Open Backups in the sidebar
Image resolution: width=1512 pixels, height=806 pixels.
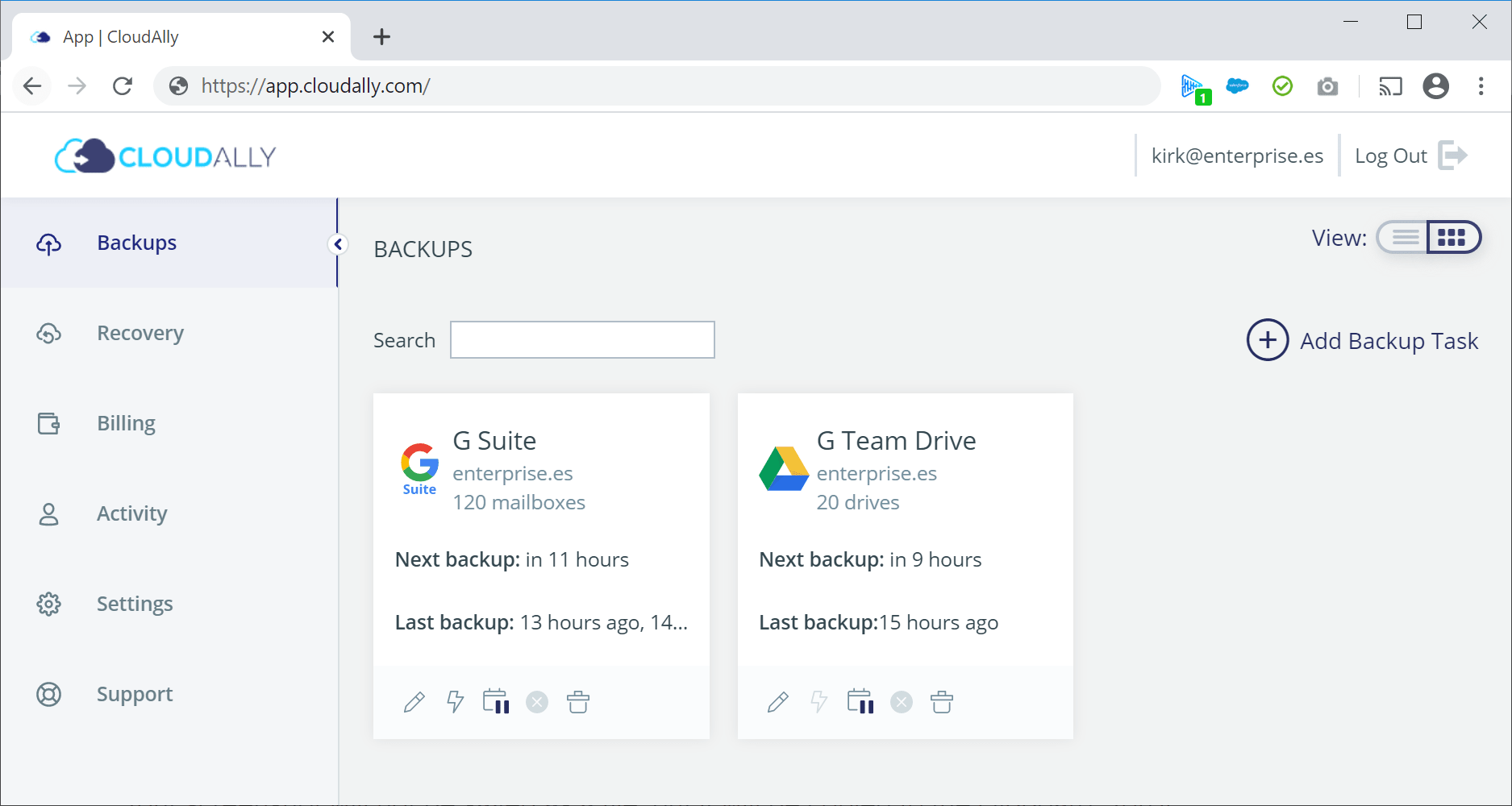pyautogui.click(x=169, y=243)
